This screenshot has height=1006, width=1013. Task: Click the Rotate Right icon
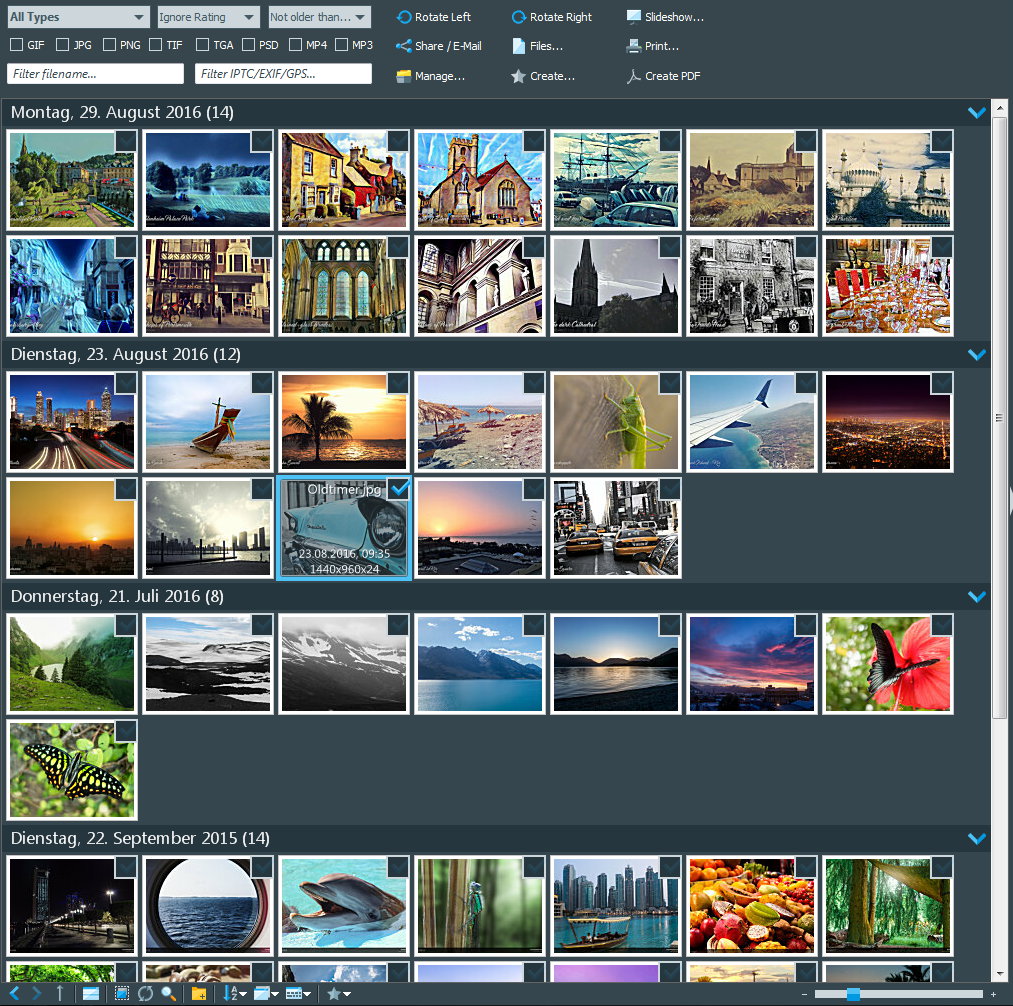(x=519, y=17)
